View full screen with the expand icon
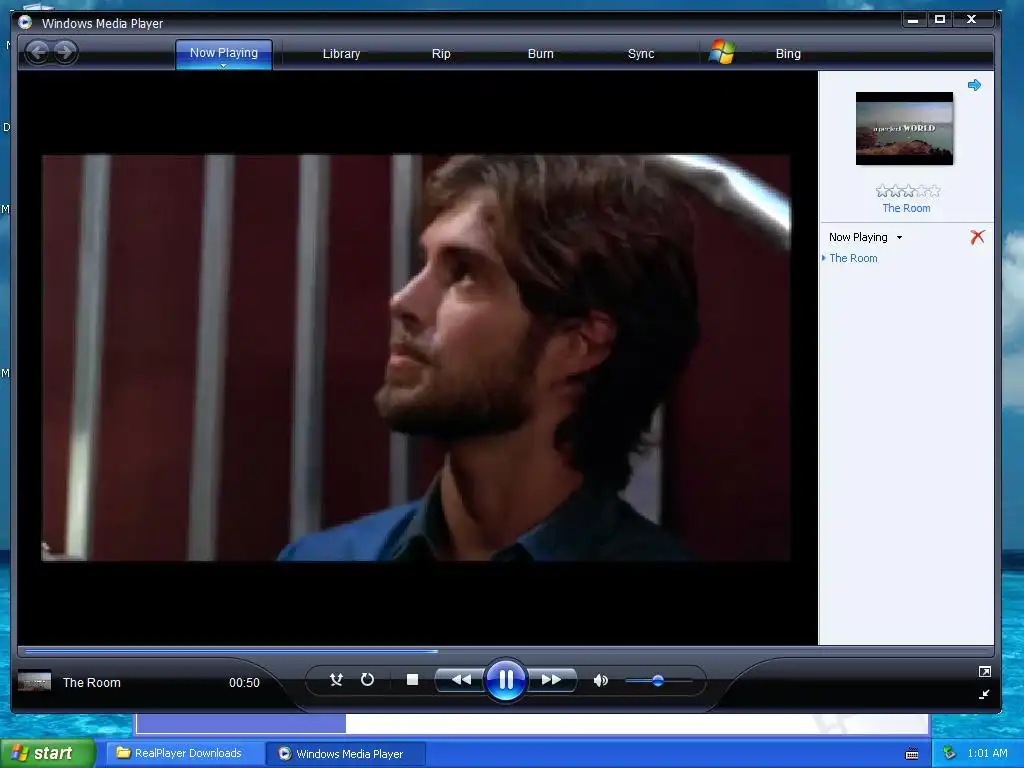Screen dimensions: 1024x768 coord(984,671)
